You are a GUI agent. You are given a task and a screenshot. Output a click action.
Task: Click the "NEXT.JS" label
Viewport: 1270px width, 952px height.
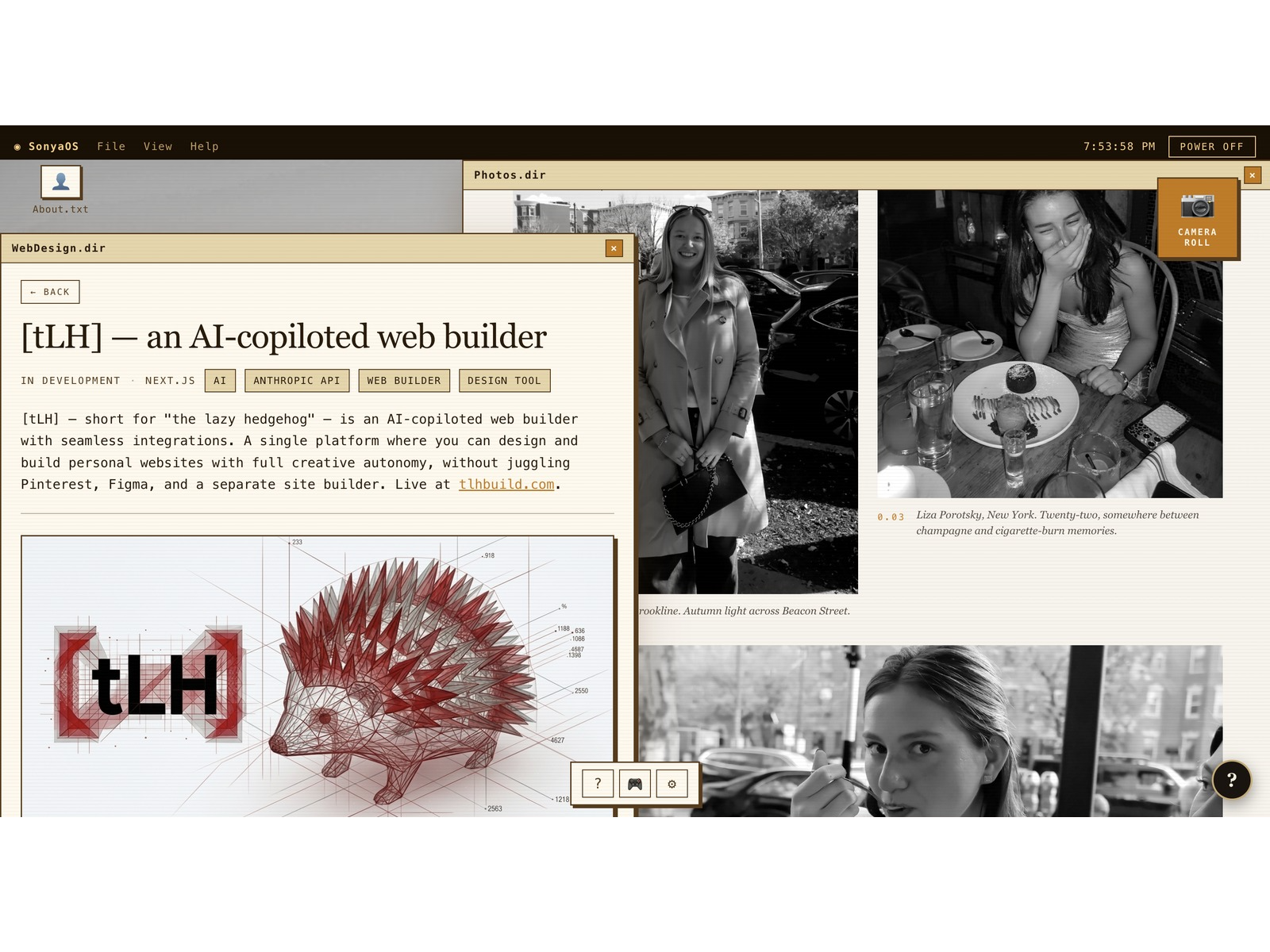[x=170, y=381]
